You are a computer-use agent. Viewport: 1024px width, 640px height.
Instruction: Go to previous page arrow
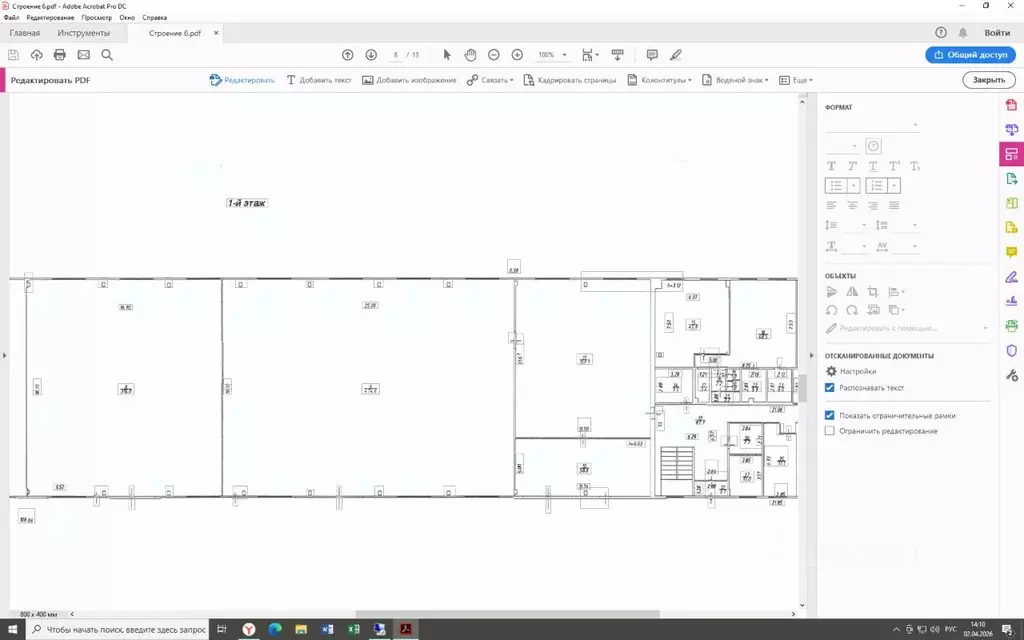pos(348,55)
